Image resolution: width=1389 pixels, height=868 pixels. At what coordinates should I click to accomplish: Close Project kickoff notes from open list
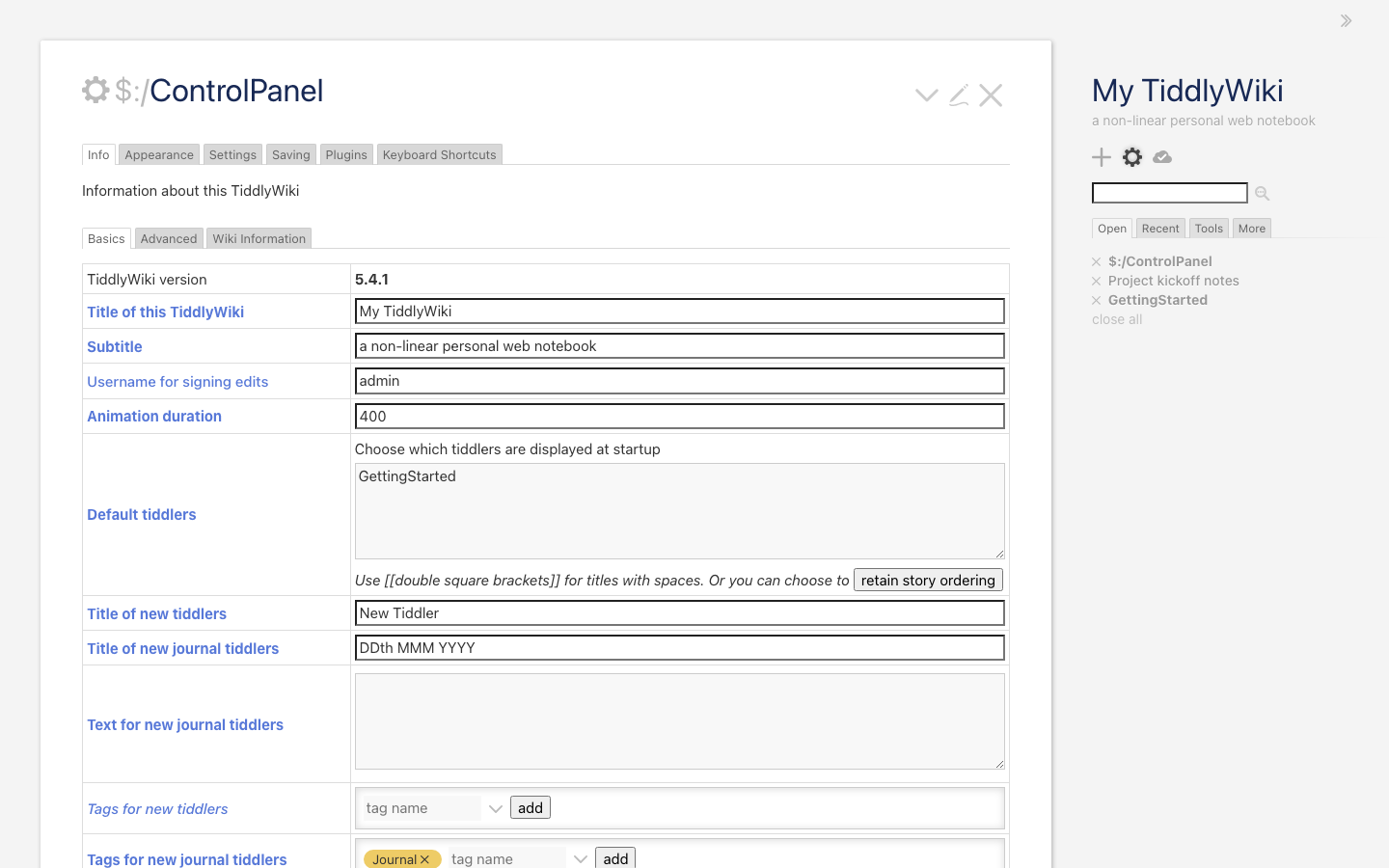1097,281
